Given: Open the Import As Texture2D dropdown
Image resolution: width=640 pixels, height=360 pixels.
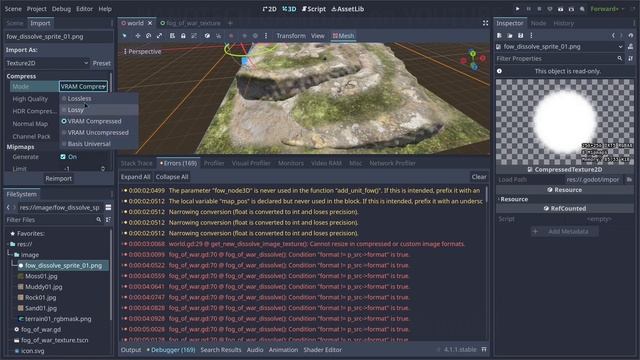Looking at the screenshot, I should coord(47,63).
